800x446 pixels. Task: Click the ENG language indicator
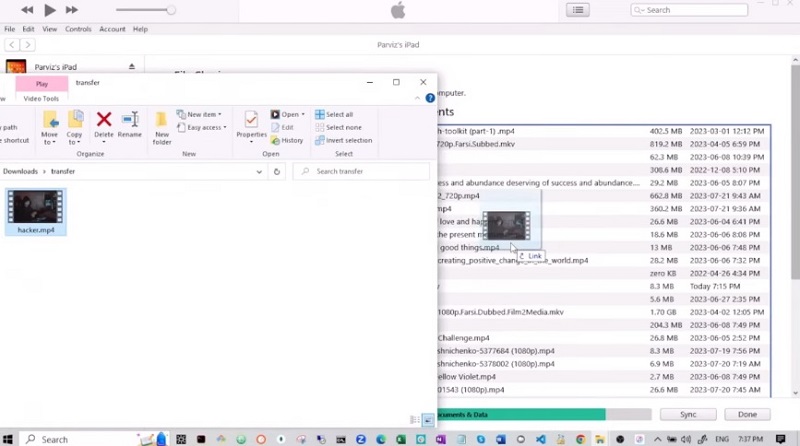click(x=721, y=439)
